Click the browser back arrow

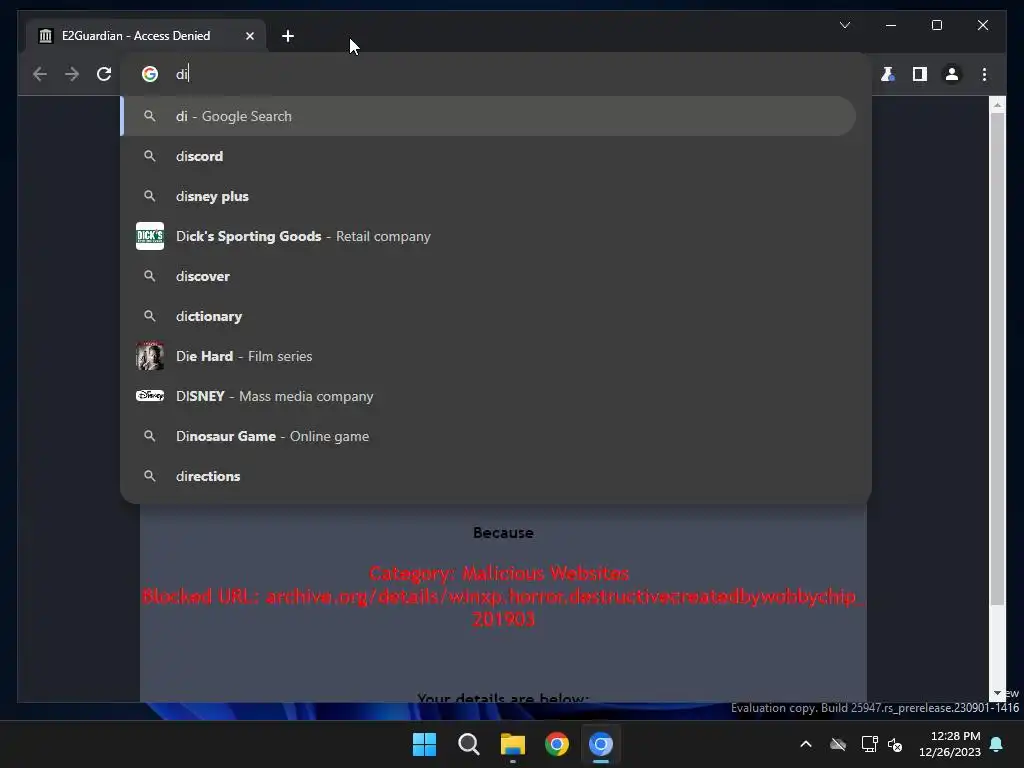tap(40, 74)
